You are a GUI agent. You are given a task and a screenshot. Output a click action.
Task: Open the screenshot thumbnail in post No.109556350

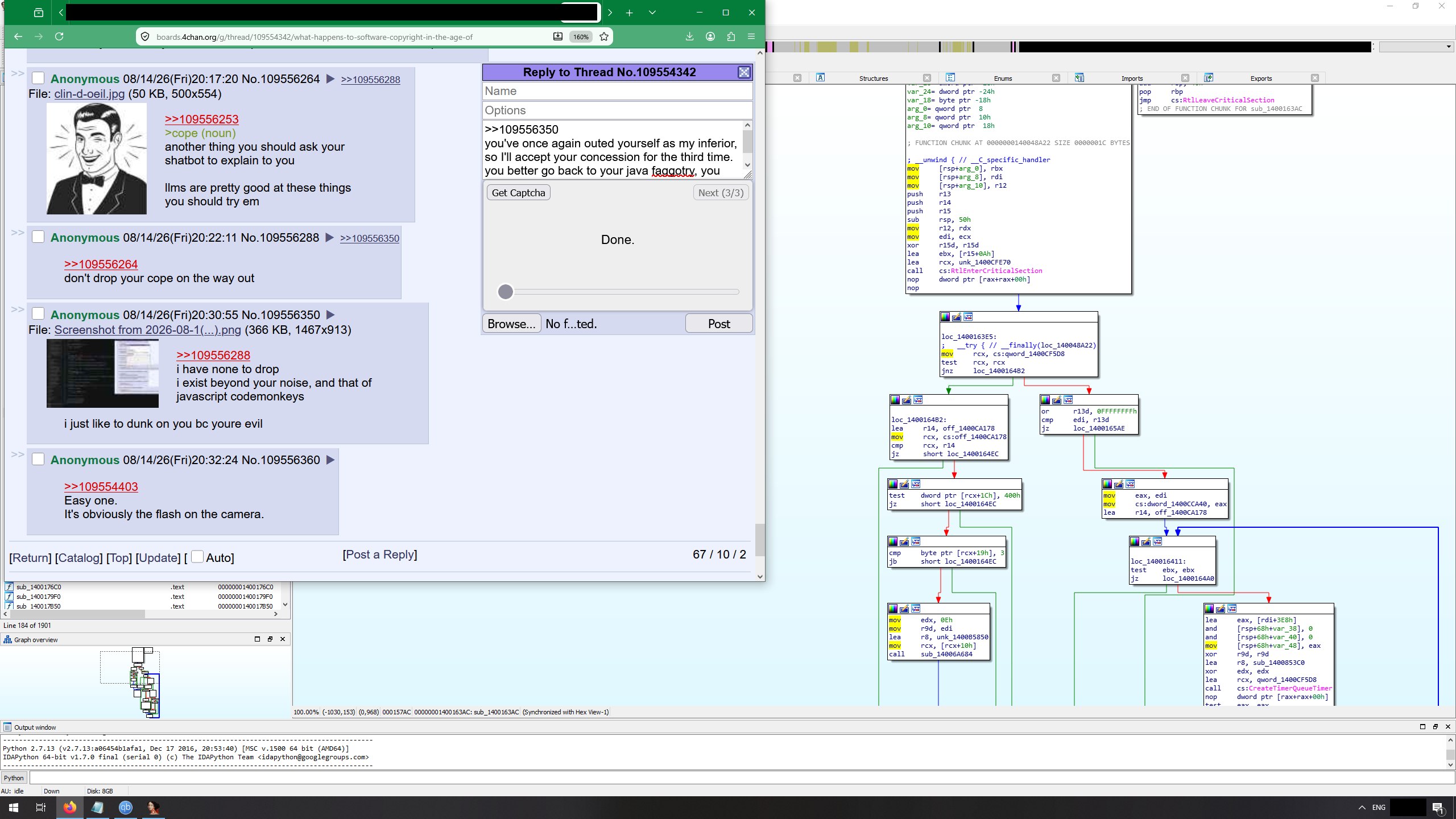click(x=102, y=373)
